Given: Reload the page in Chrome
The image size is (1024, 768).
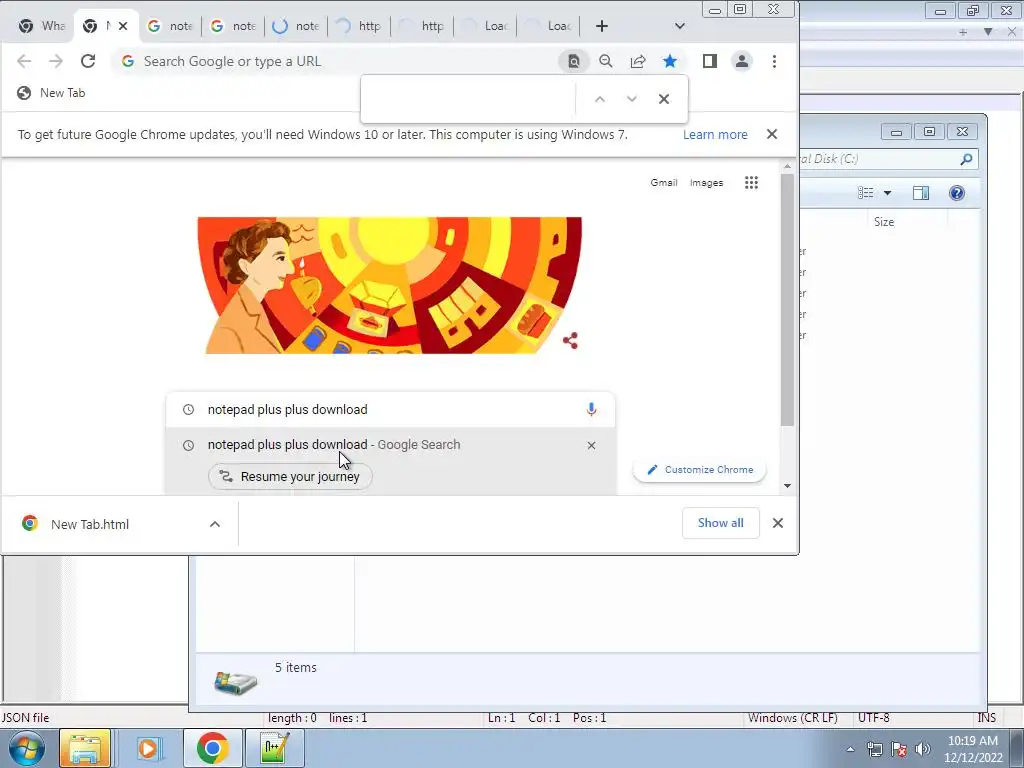Looking at the screenshot, I should [88, 61].
